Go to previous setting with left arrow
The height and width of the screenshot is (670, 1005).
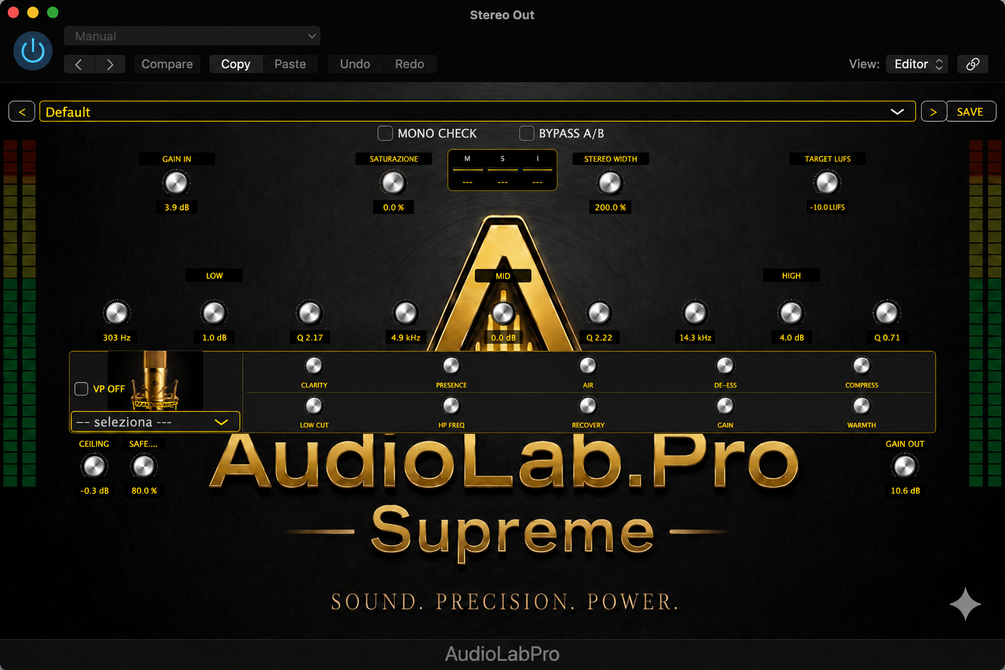(x=79, y=64)
